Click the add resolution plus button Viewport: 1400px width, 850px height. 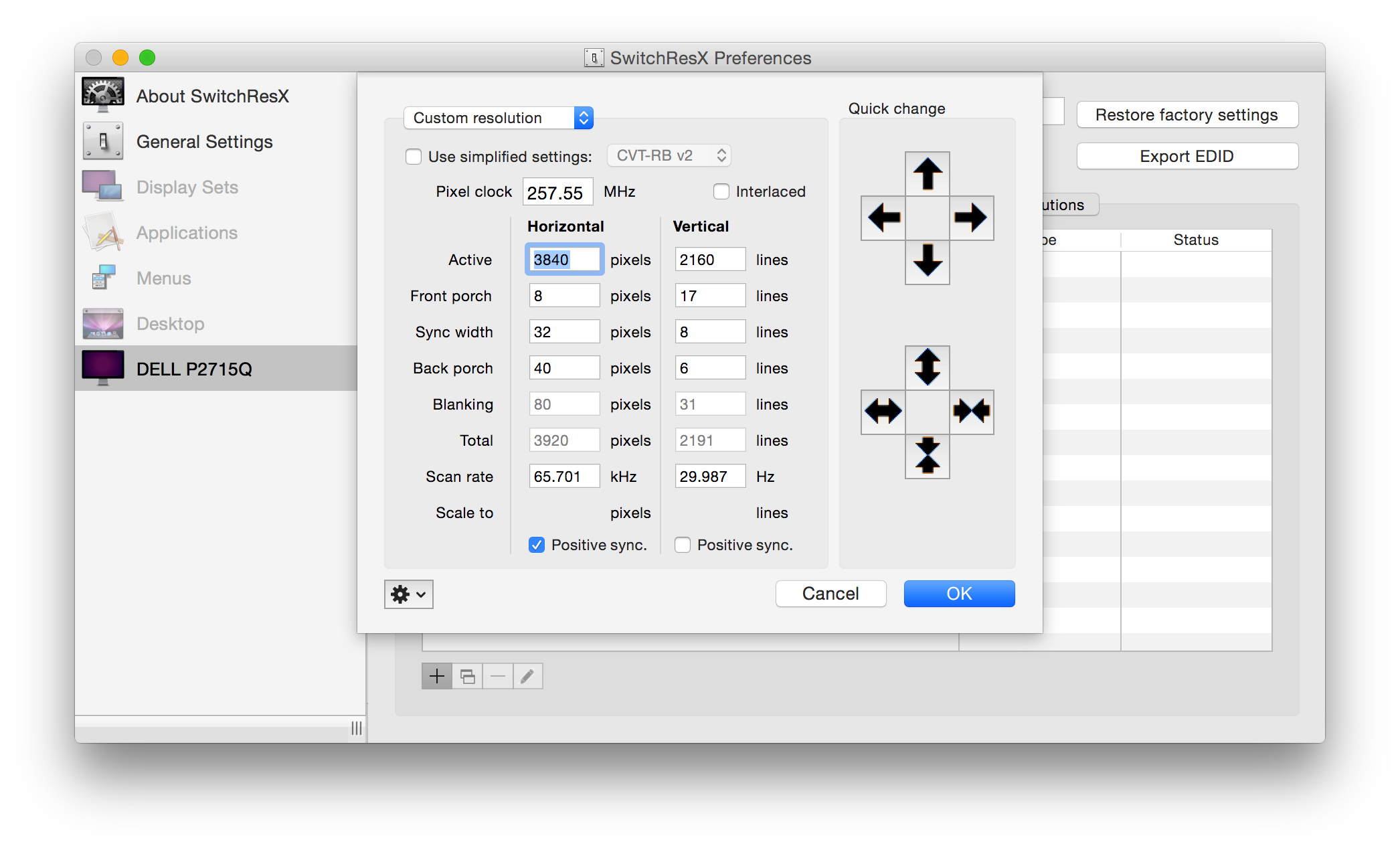click(436, 676)
